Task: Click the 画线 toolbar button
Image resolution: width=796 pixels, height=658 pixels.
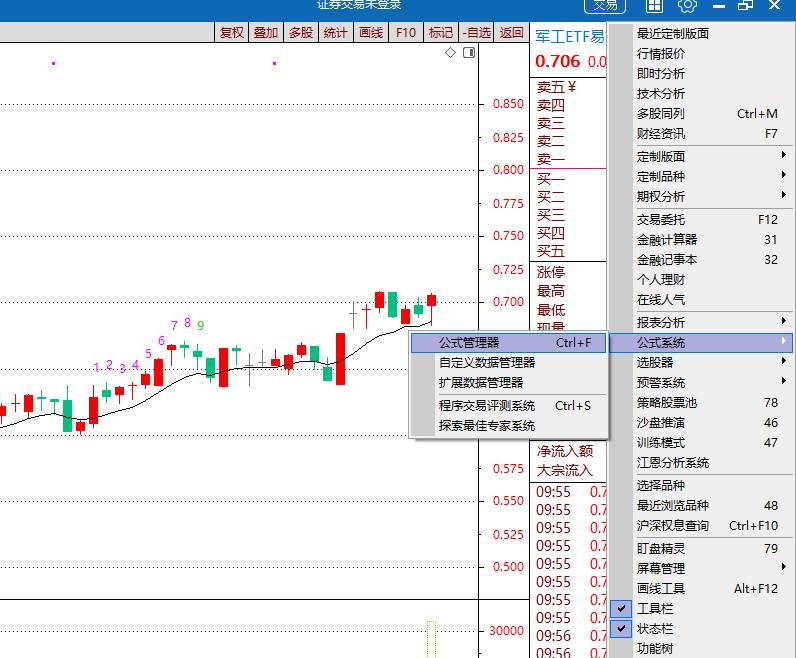Action: pos(371,32)
